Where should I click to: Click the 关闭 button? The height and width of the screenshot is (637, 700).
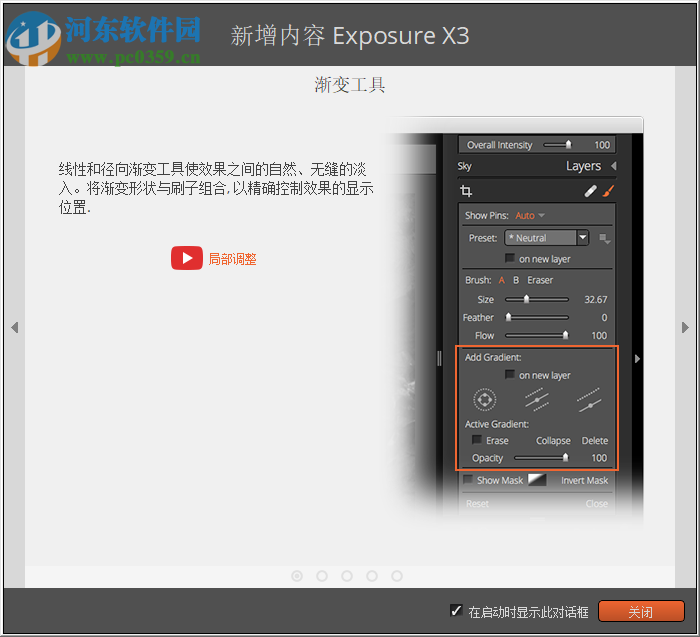point(641,611)
